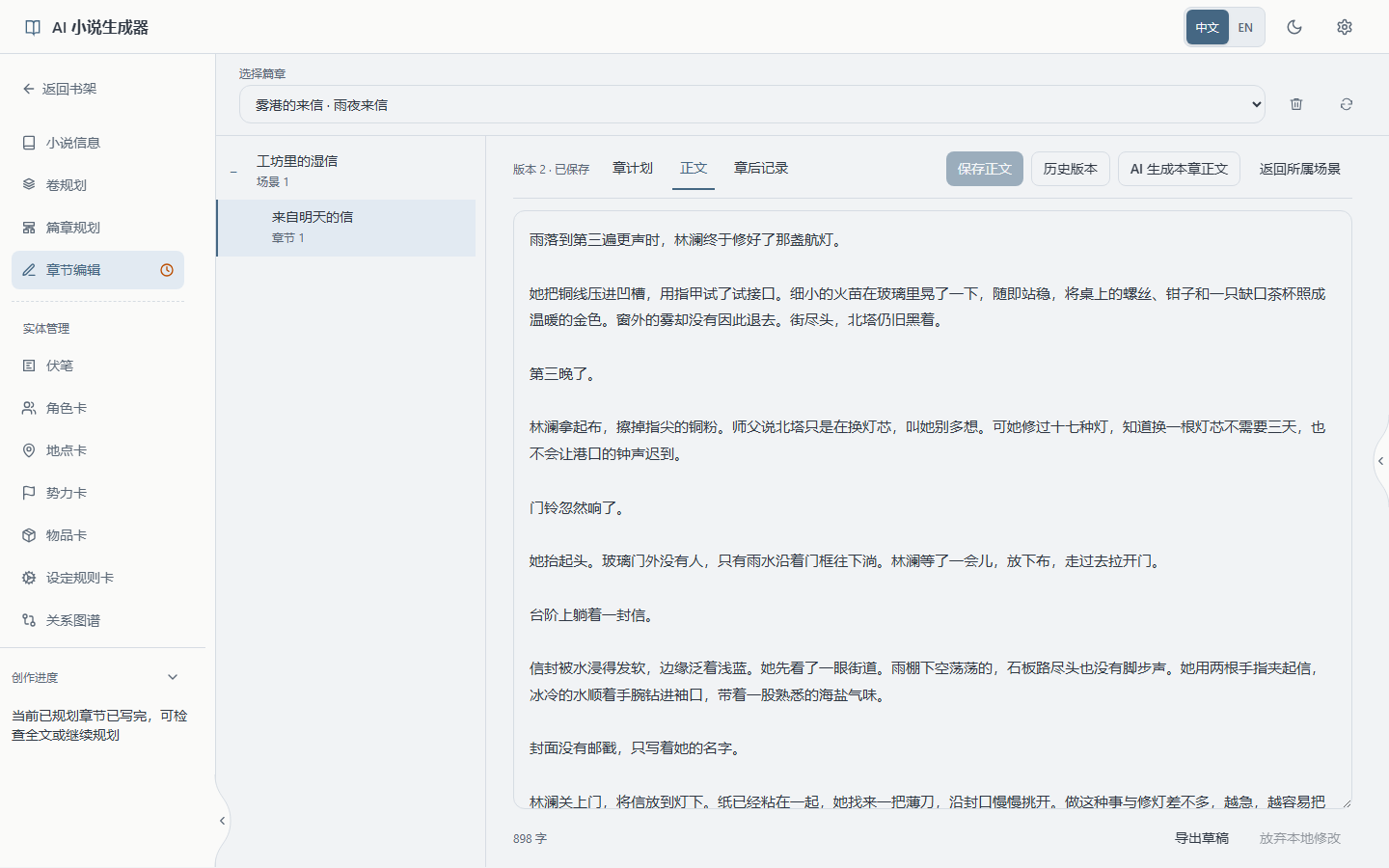Screen dimensions: 1389x868
Task: Click the book logo icon beside AI 小说生成器
Action: [33, 27]
